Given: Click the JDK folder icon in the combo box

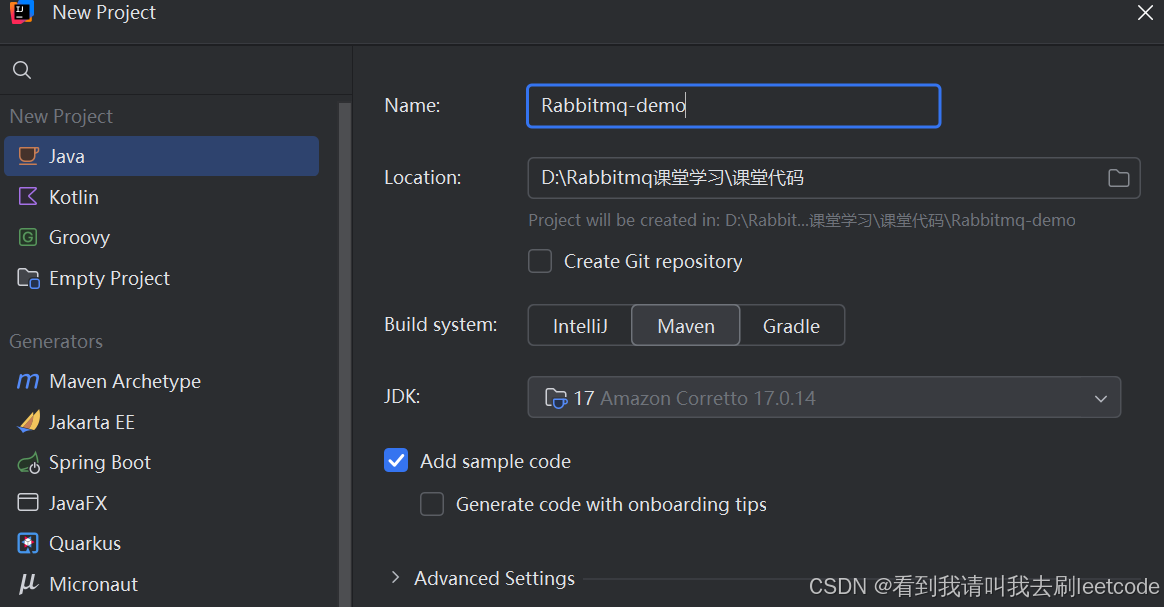Looking at the screenshot, I should [556, 398].
